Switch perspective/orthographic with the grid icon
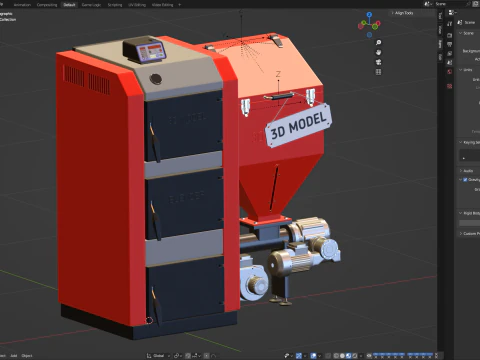Image resolution: width=480 pixels, height=360 pixels. click(x=378, y=72)
